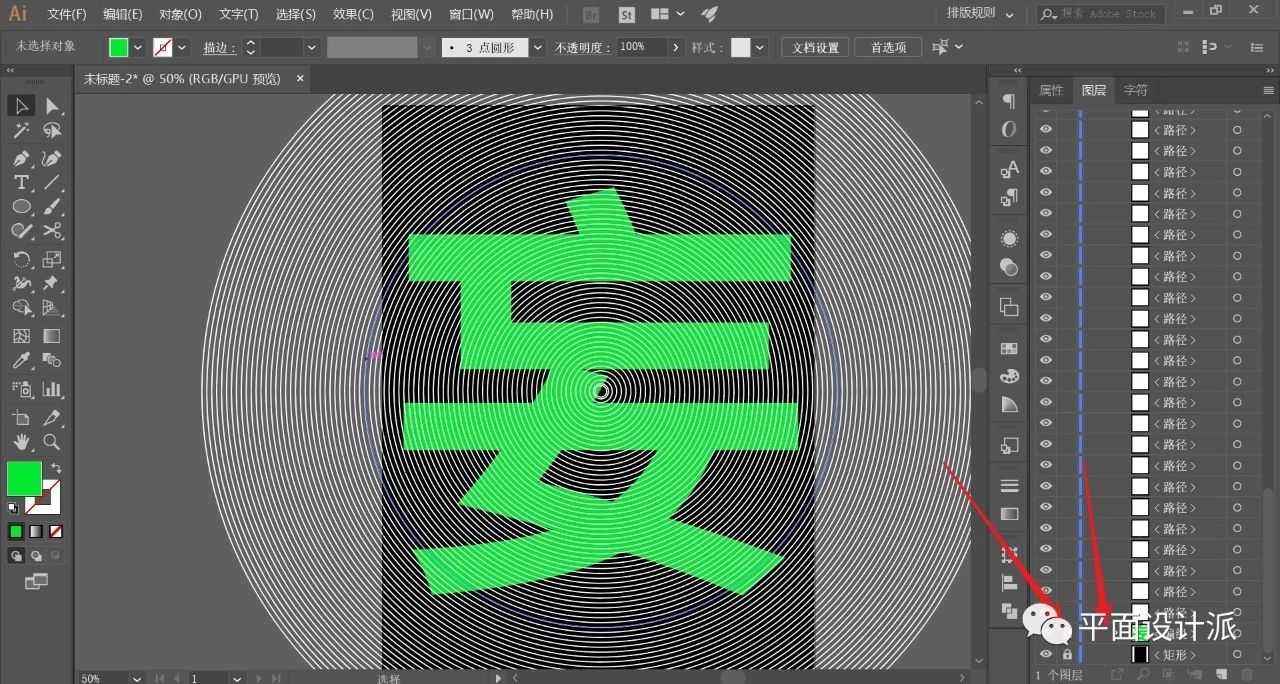1280x684 pixels.
Task: Select the Scale tool
Action: (52, 259)
